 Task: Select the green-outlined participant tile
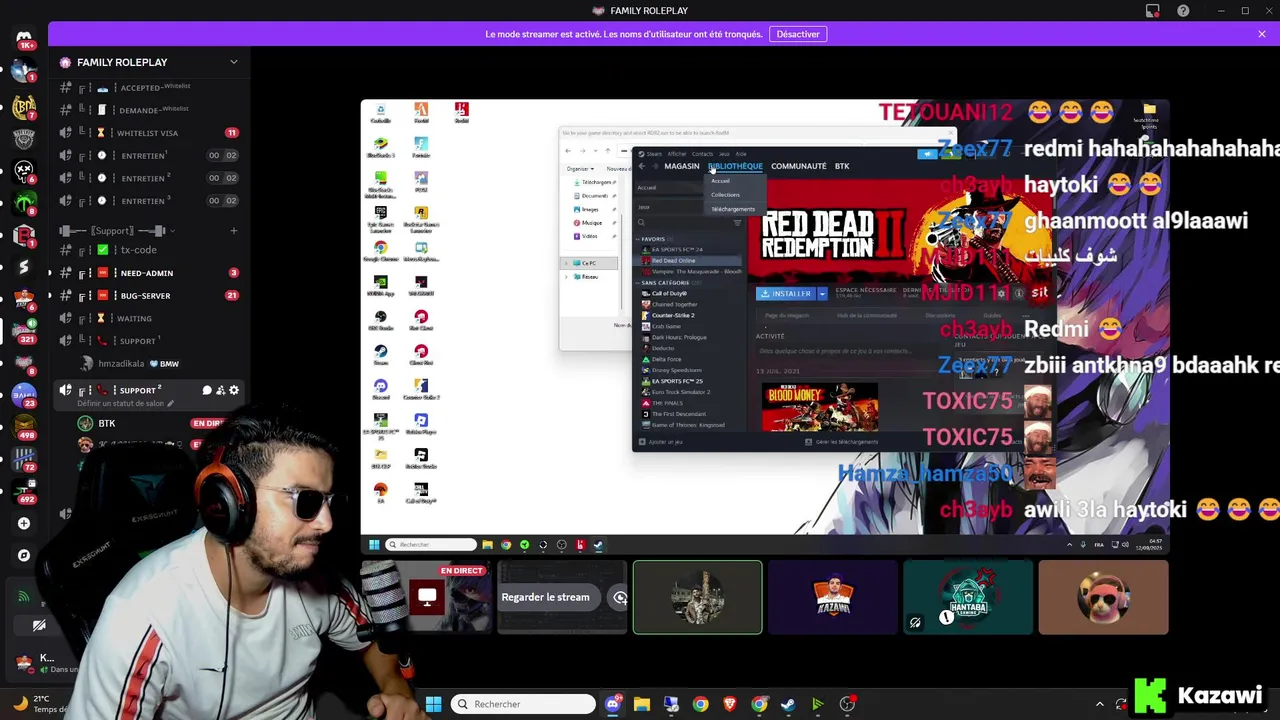point(697,597)
